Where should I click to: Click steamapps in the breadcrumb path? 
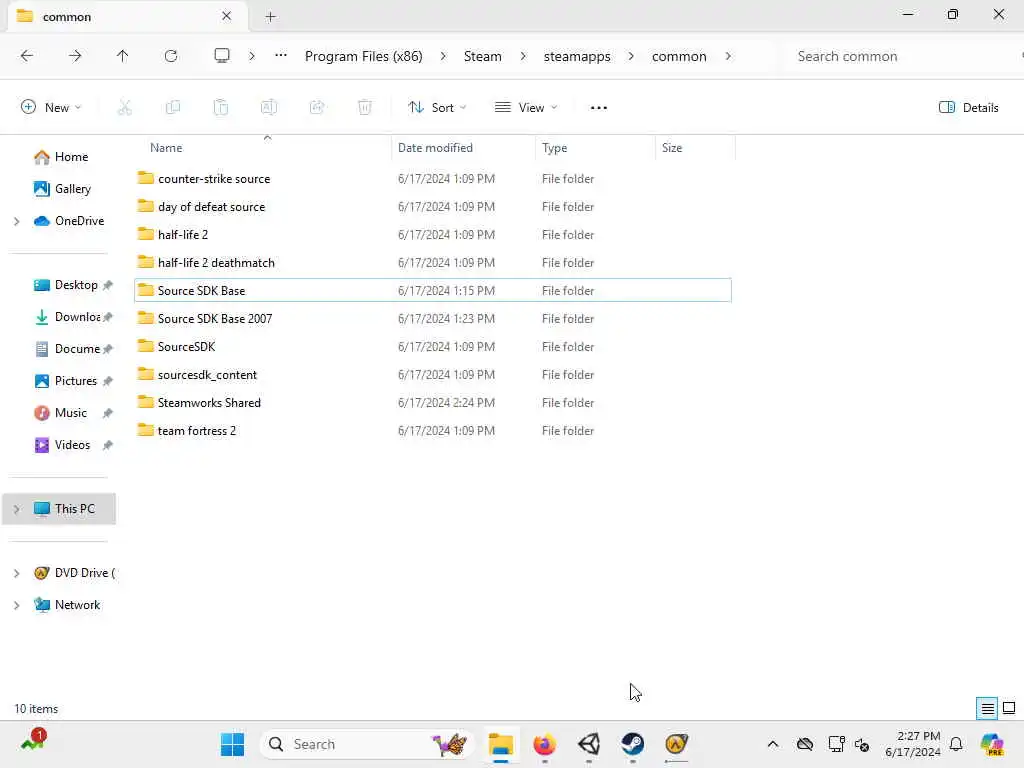(x=577, y=56)
